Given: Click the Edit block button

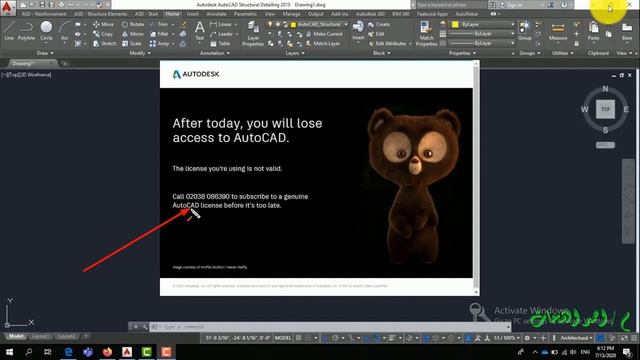Looking at the screenshot, I should 376,34.
